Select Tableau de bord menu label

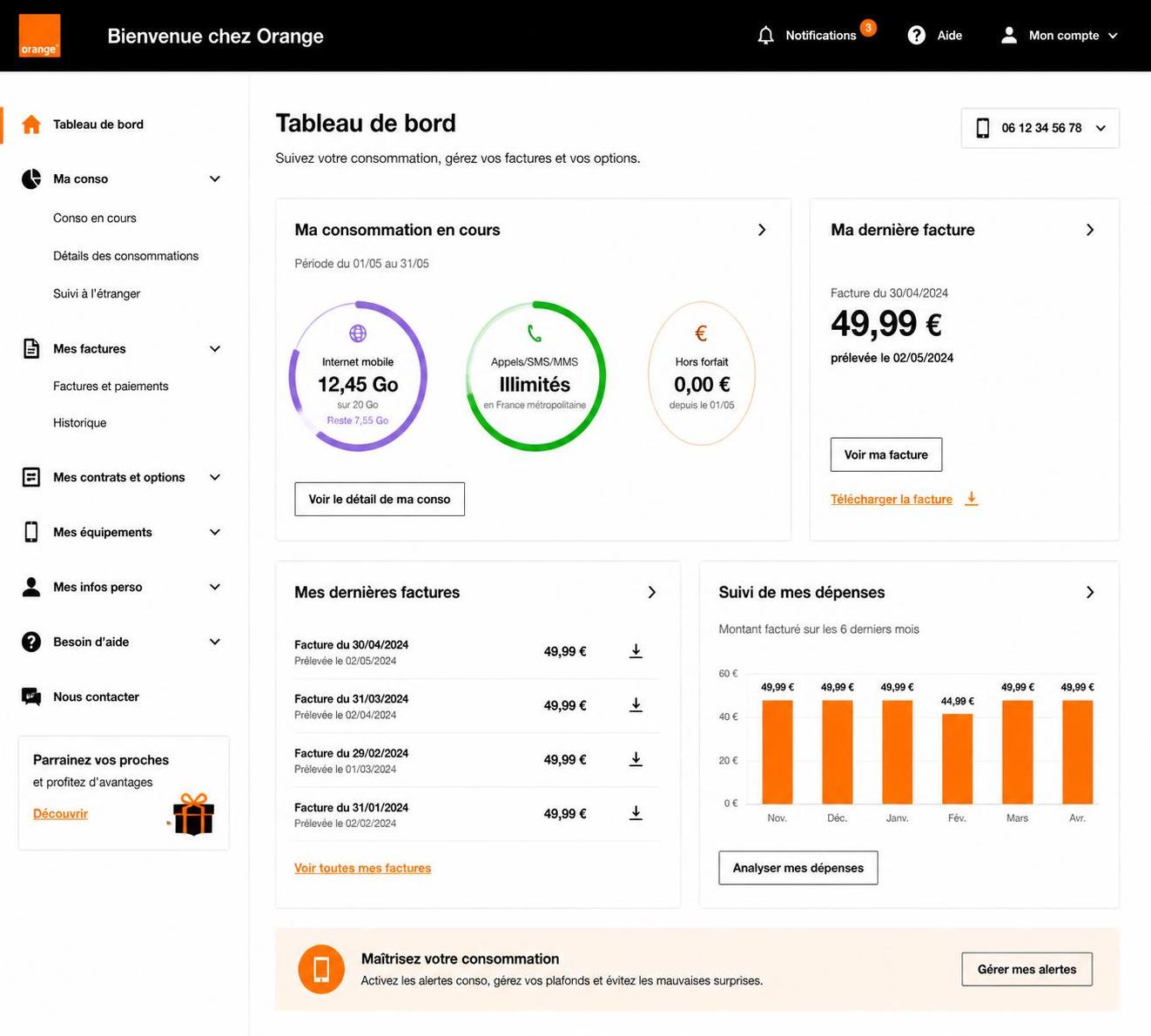tap(98, 124)
